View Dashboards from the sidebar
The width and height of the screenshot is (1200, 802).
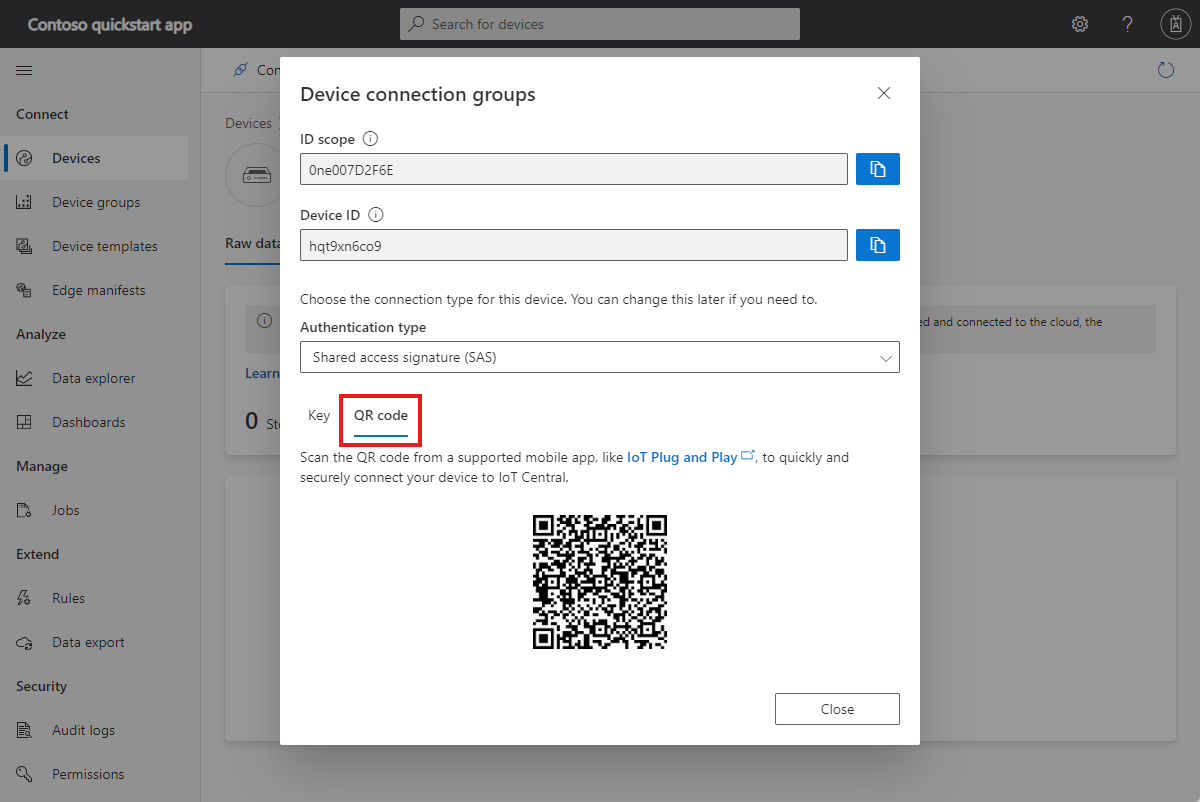[90, 421]
